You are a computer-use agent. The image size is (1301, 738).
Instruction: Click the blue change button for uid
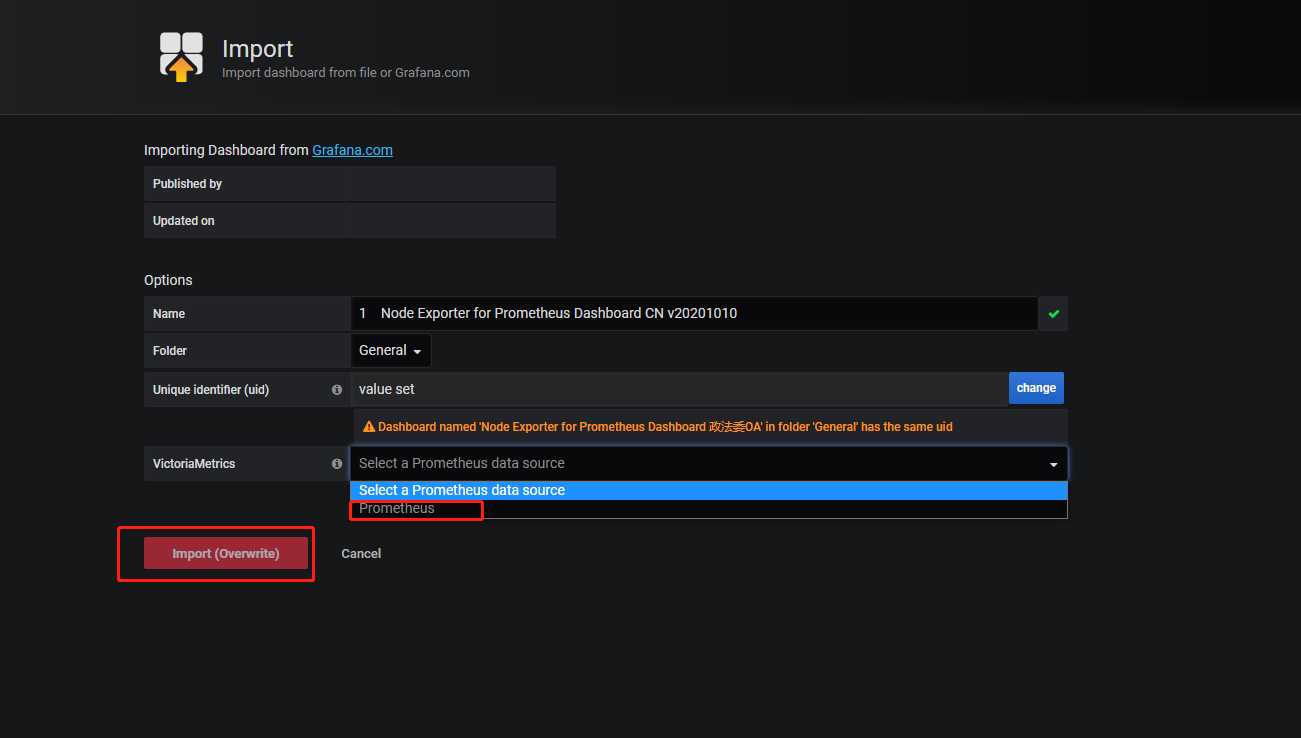tap(1036, 388)
